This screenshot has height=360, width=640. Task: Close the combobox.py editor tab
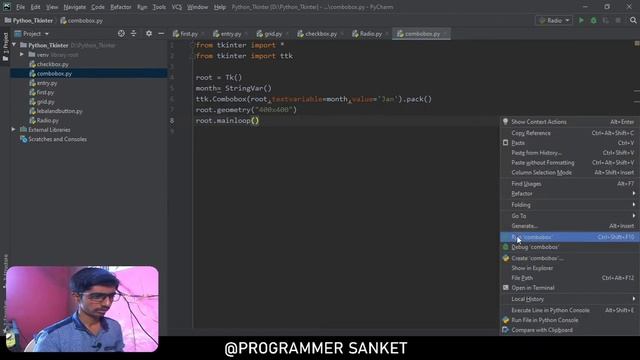point(445,34)
